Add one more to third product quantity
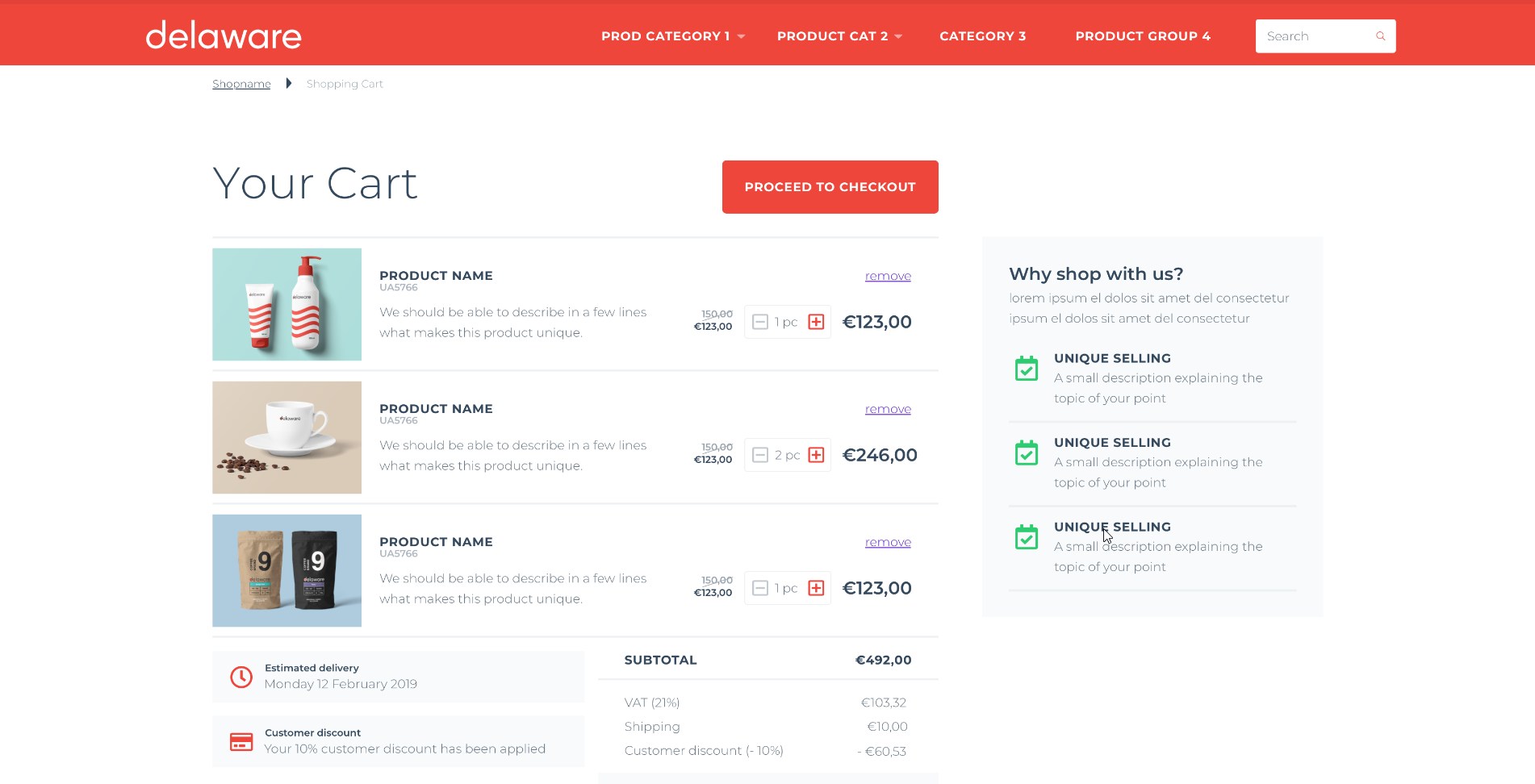The height and width of the screenshot is (784, 1535). pyautogui.click(x=816, y=588)
